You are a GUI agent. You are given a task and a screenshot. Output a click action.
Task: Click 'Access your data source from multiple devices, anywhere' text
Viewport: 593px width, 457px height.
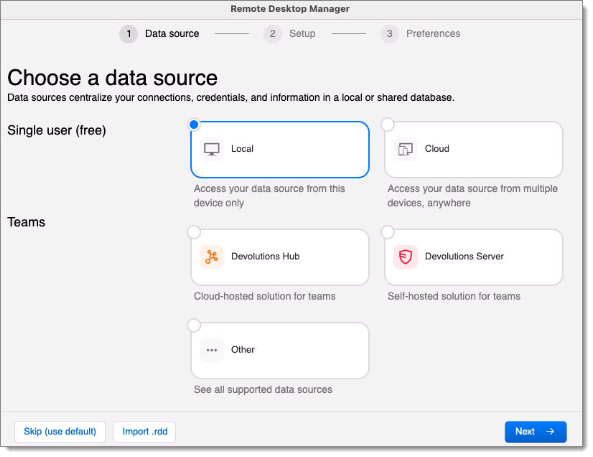pyautogui.click(x=472, y=196)
